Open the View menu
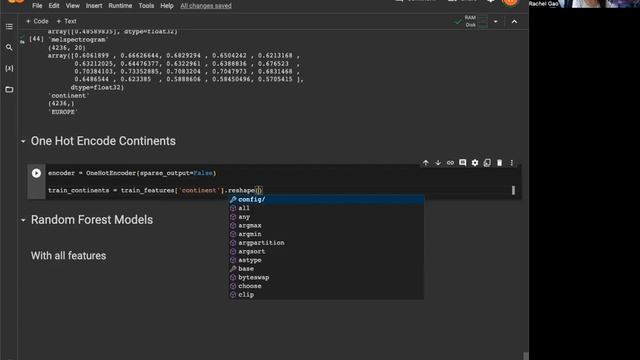This screenshot has width=640, height=360. (x=73, y=6)
